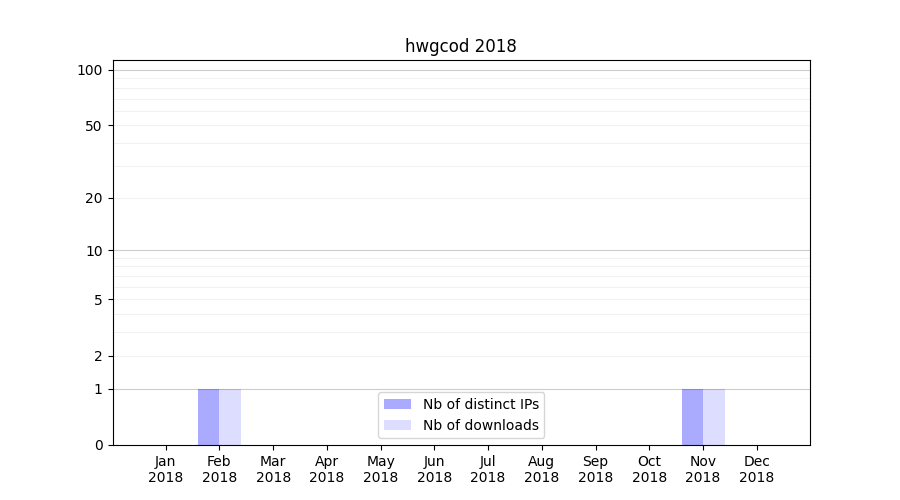The height and width of the screenshot is (500, 900).
Task: Click the February distinct IPs bar
Action: point(208,417)
